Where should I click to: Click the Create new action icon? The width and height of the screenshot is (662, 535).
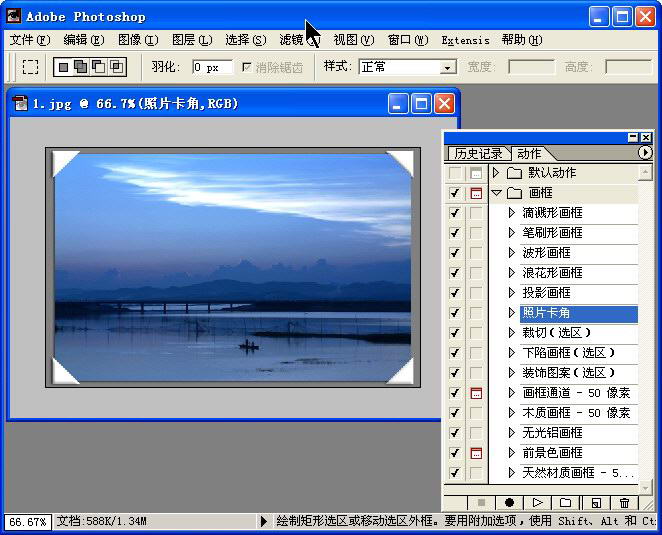pyautogui.click(x=595, y=503)
